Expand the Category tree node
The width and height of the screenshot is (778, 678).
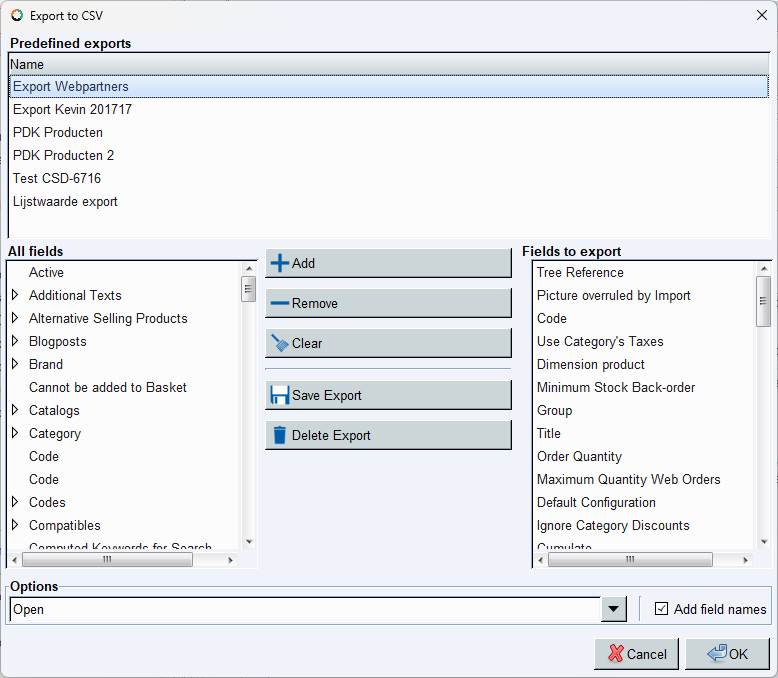[15, 433]
